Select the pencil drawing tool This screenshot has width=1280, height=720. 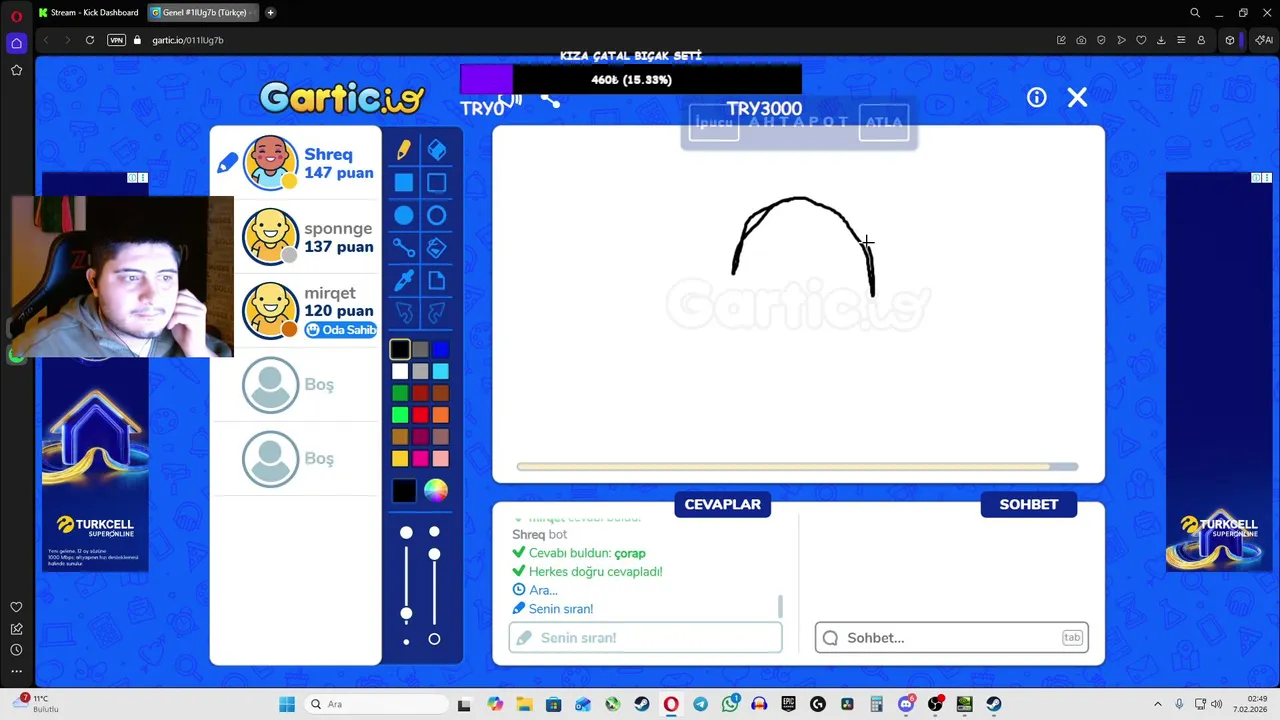point(403,150)
